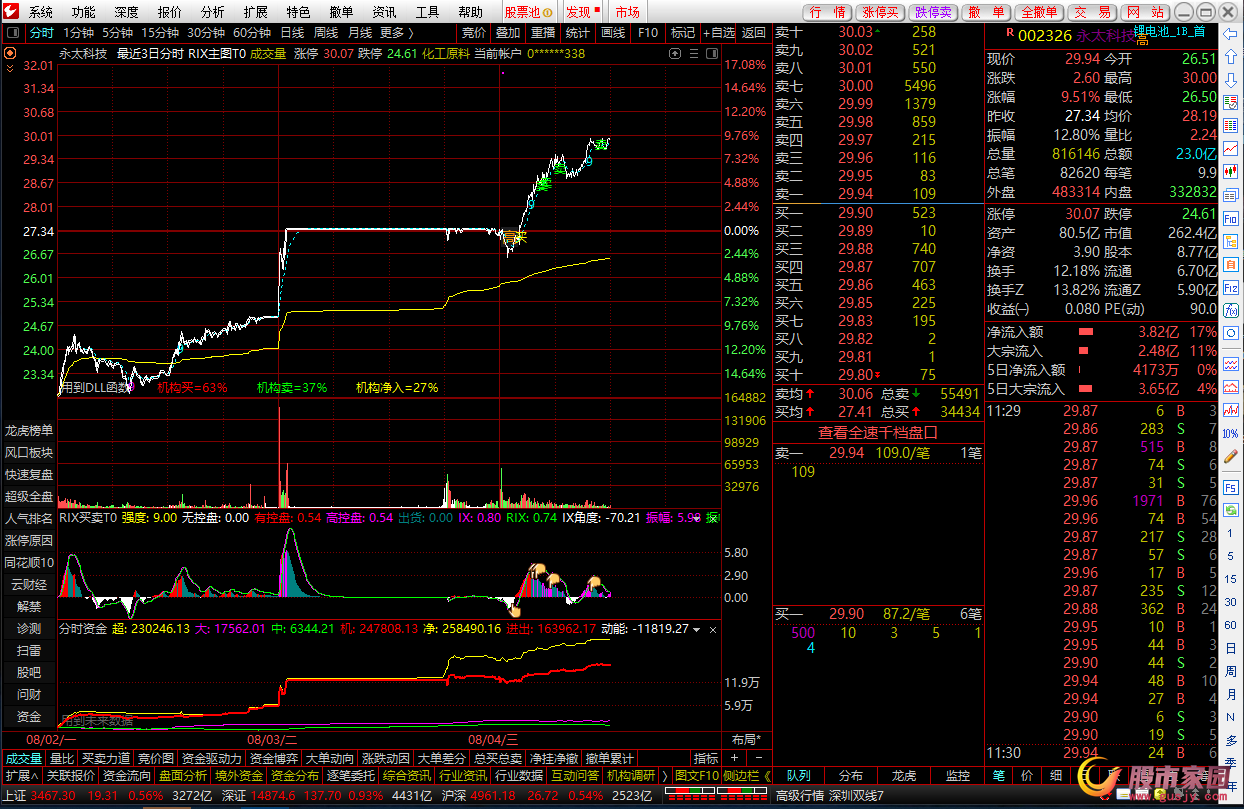1244x809 pixels.
Task: Expand the 扩展 panel at bottom left
Action: [x=21, y=776]
